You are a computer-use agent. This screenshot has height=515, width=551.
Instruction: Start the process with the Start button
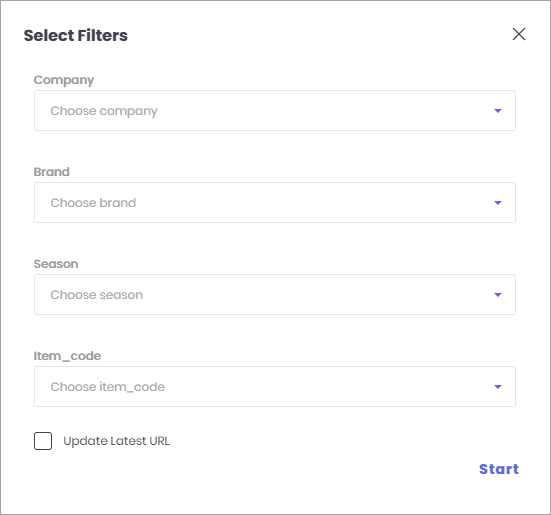click(499, 469)
